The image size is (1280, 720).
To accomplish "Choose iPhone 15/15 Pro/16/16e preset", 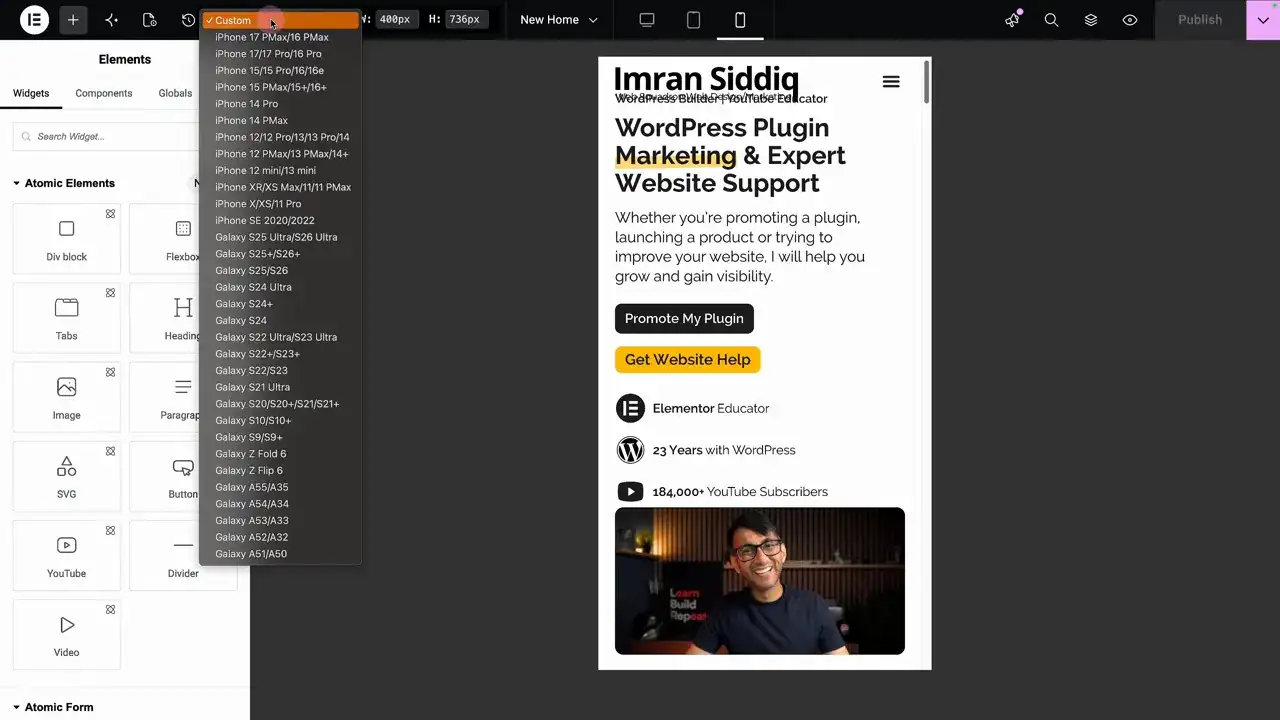I will (280, 70).
